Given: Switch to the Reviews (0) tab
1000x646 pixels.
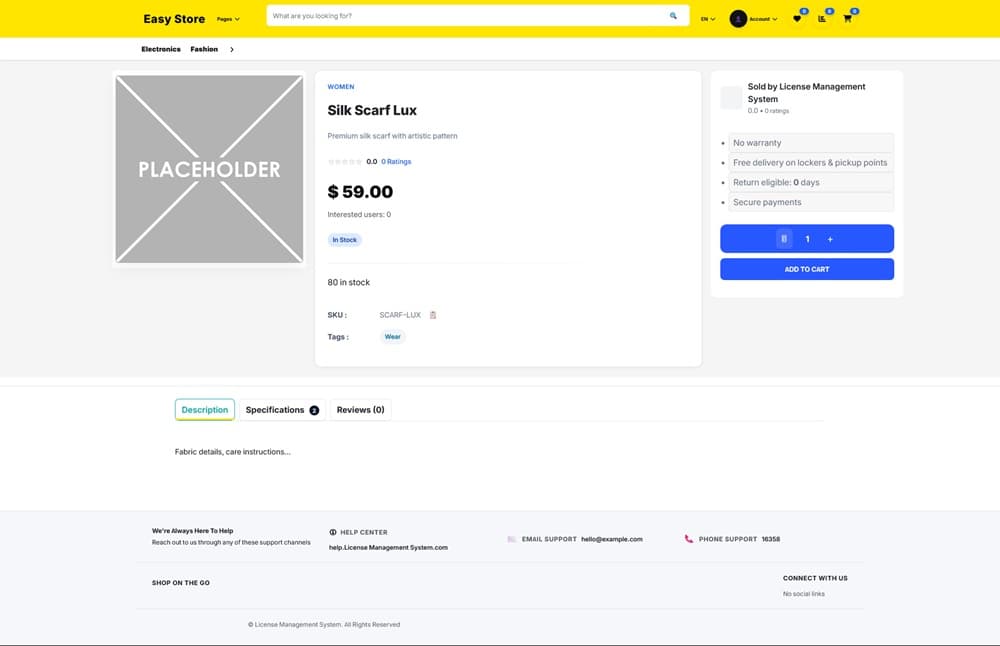Looking at the screenshot, I should (x=360, y=410).
